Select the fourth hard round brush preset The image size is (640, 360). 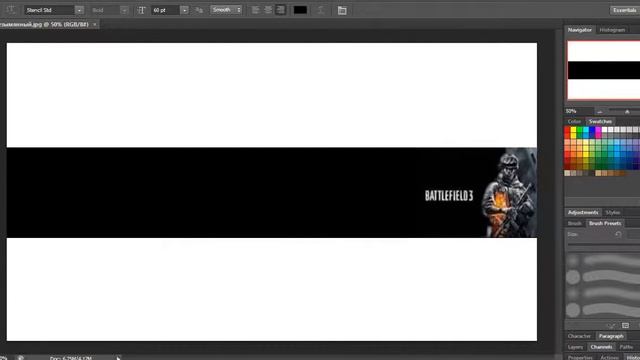click(603, 310)
